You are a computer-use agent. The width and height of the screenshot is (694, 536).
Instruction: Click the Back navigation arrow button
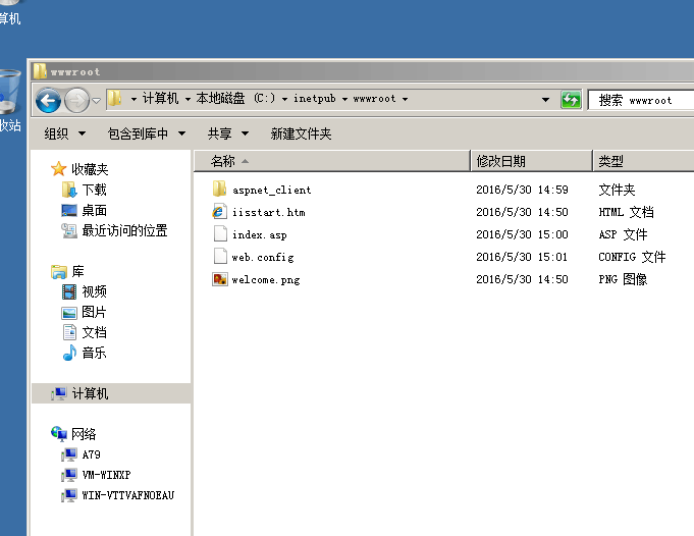[48, 100]
